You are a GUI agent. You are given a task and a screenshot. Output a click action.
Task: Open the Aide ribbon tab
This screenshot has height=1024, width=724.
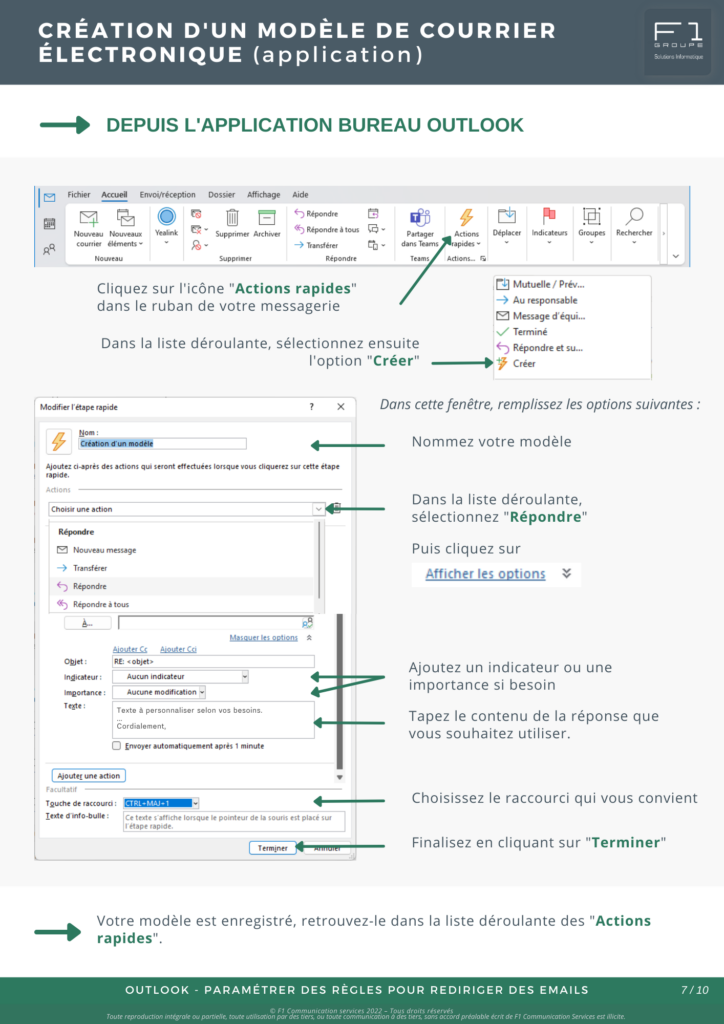point(300,195)
